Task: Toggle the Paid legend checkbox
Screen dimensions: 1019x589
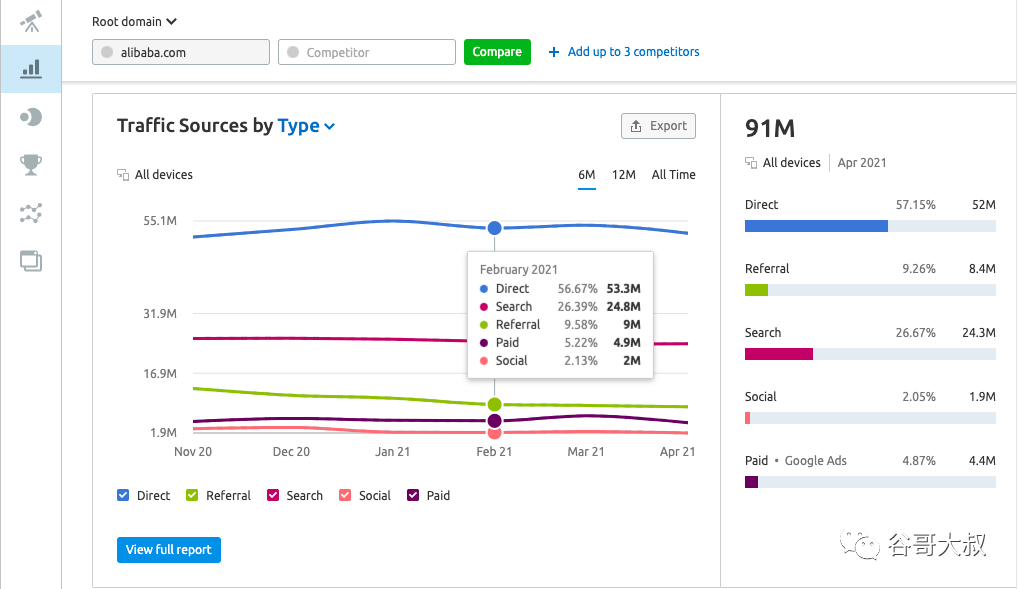Action: click(413, 495)
